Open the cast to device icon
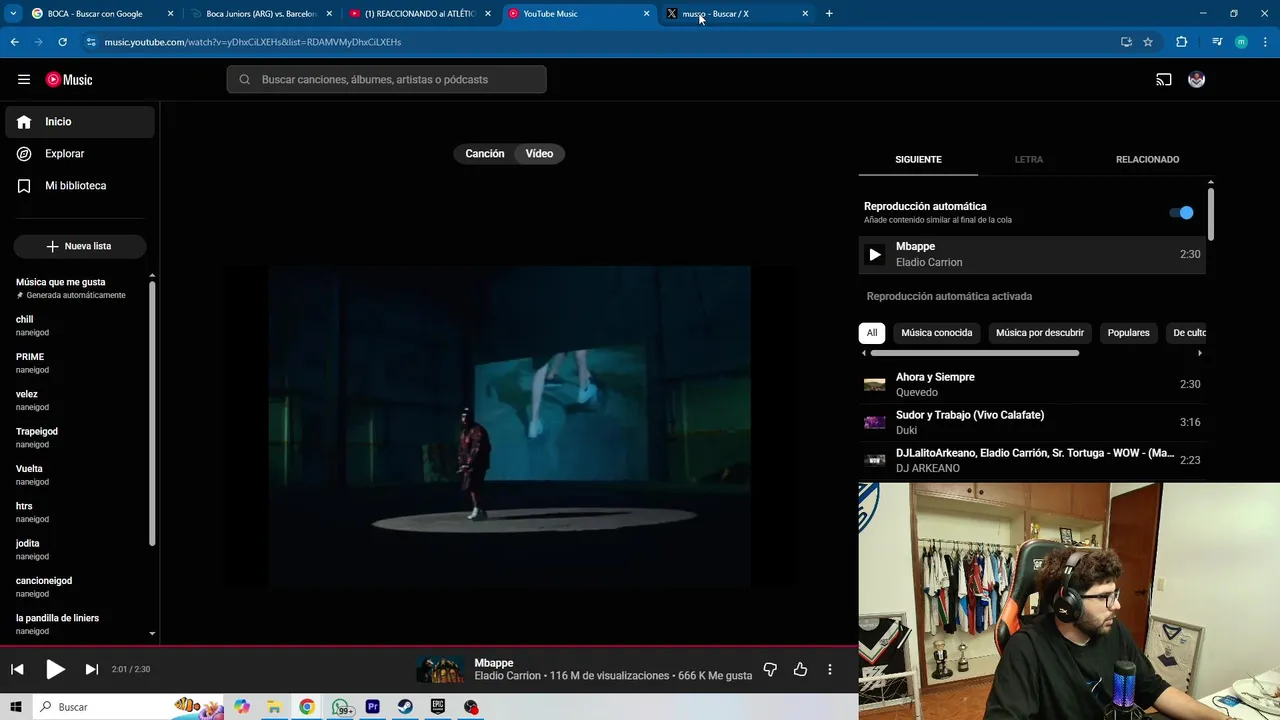The width and height of the screenshot is (1280, 720). coord(1164,80)
